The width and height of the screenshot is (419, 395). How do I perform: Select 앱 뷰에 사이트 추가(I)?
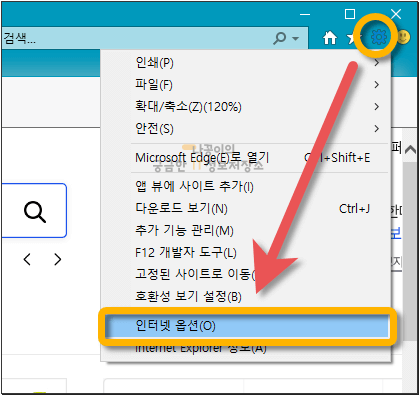246,186
